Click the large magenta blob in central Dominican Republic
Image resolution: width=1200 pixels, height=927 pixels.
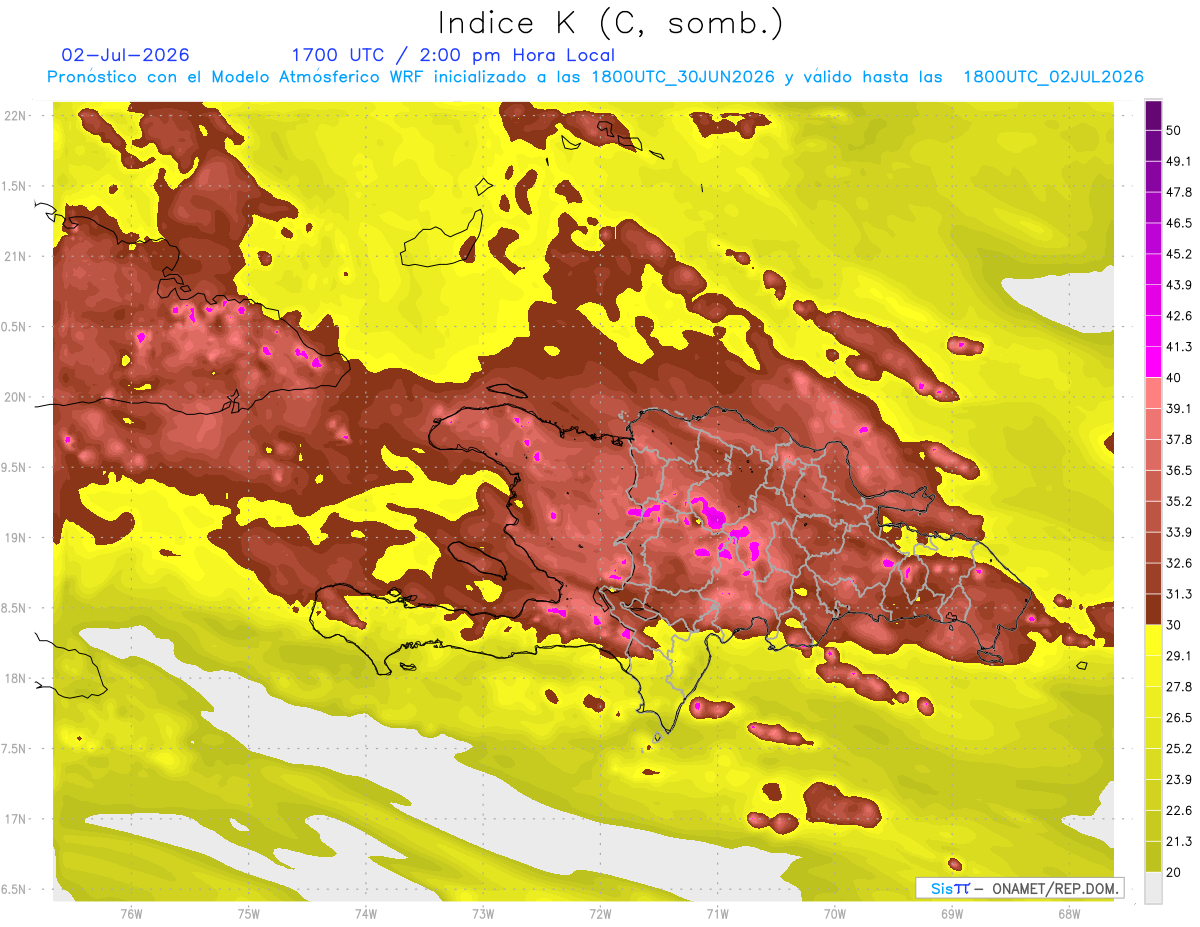tap(713, 517)
